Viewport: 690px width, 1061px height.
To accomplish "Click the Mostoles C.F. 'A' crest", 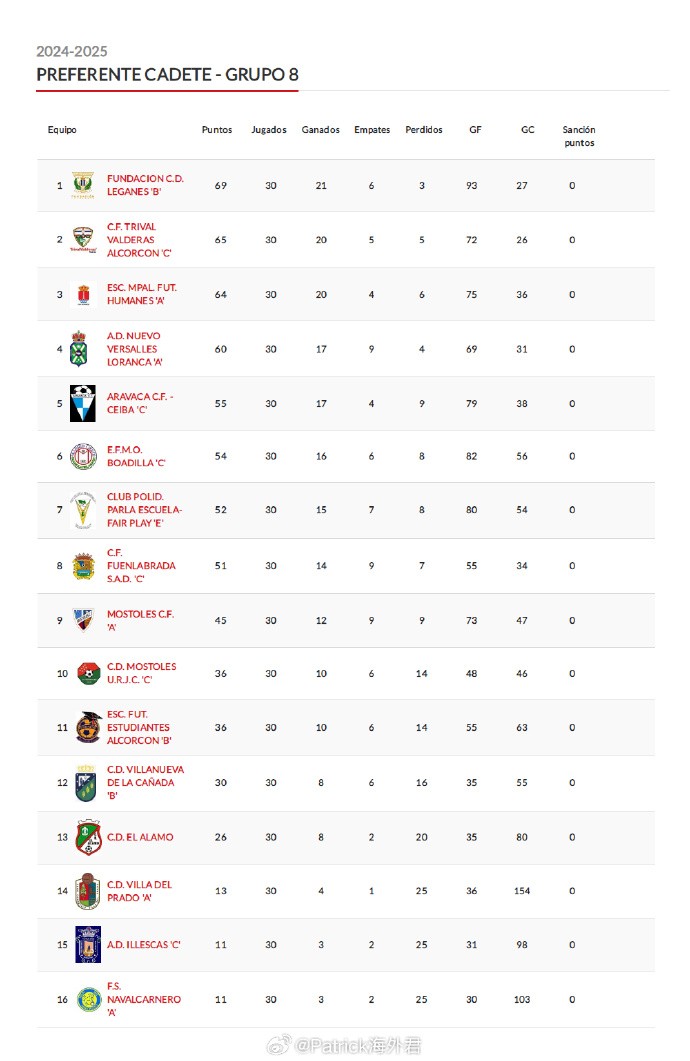I will pyautogui.click(x=83, y=620).
